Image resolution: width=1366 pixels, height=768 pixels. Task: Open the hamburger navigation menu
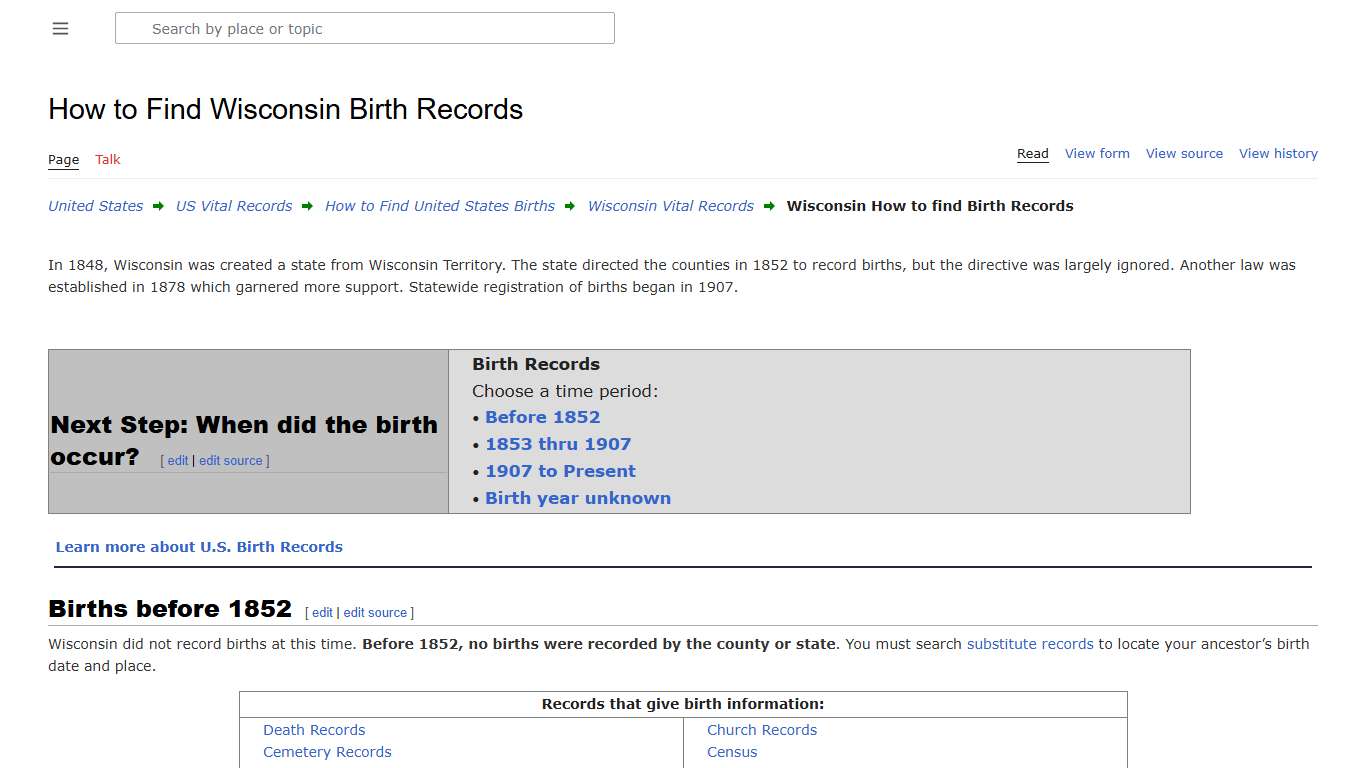pyautogui.click(x=60, y=28)
